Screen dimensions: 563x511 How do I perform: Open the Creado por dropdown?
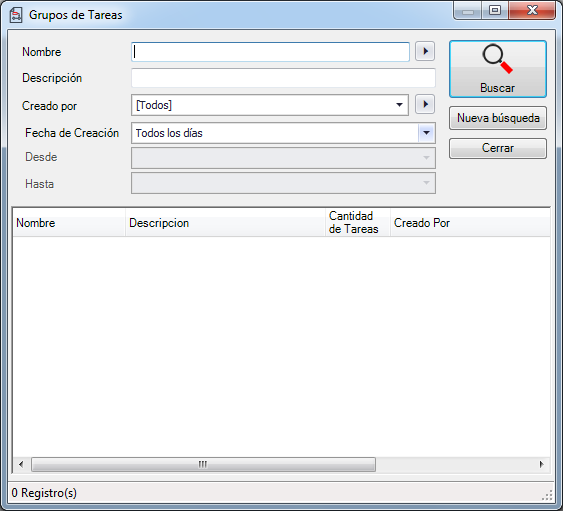pyautogui.click(x=270, y=105)
